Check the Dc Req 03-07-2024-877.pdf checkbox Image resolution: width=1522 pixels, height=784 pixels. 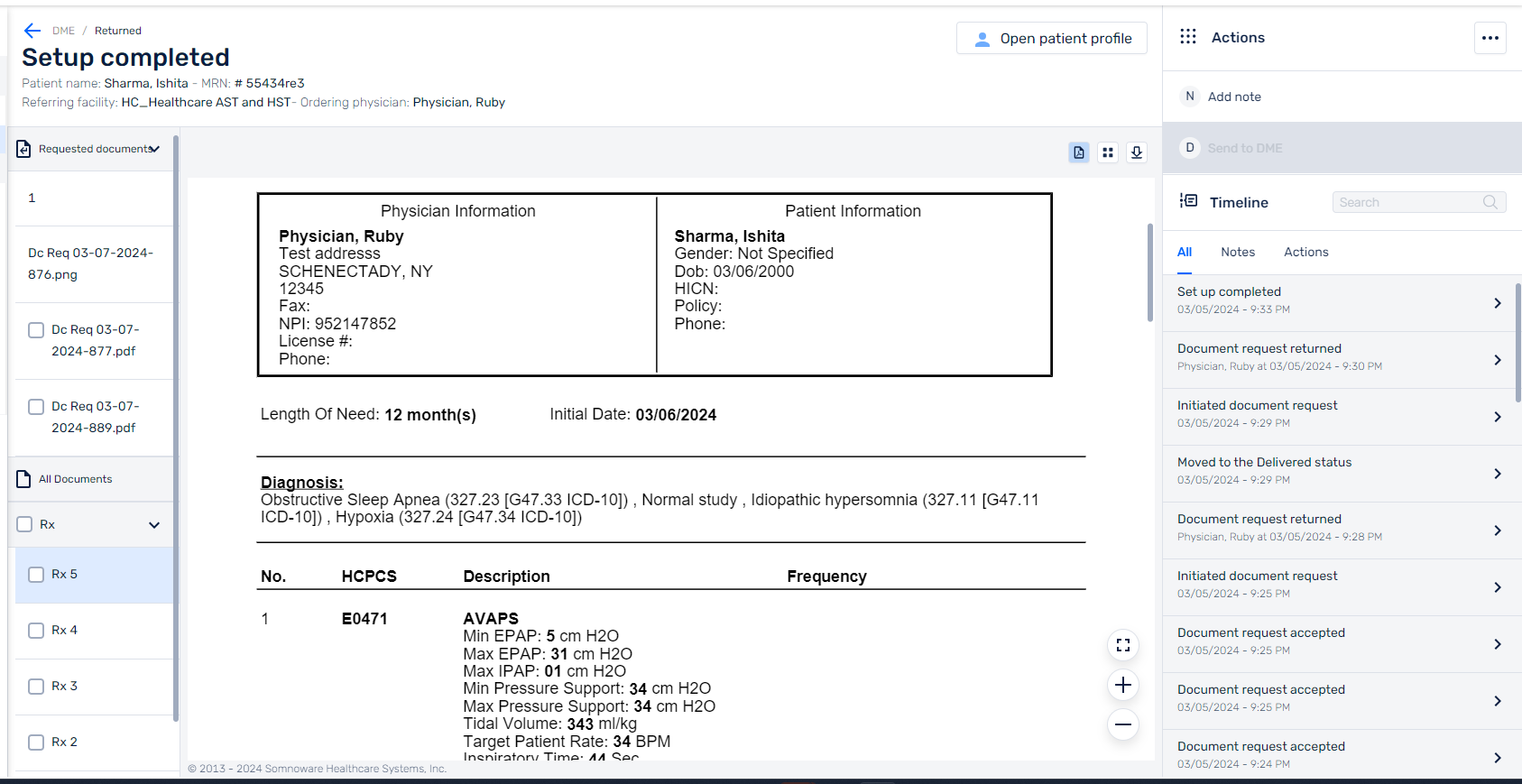36,330
